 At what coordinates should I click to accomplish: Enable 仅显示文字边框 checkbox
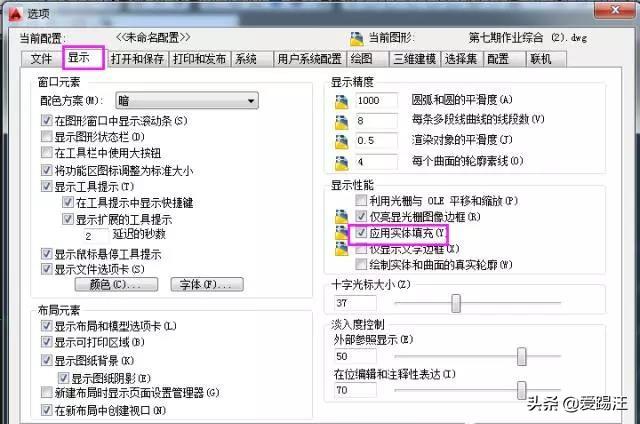[361, 249]
